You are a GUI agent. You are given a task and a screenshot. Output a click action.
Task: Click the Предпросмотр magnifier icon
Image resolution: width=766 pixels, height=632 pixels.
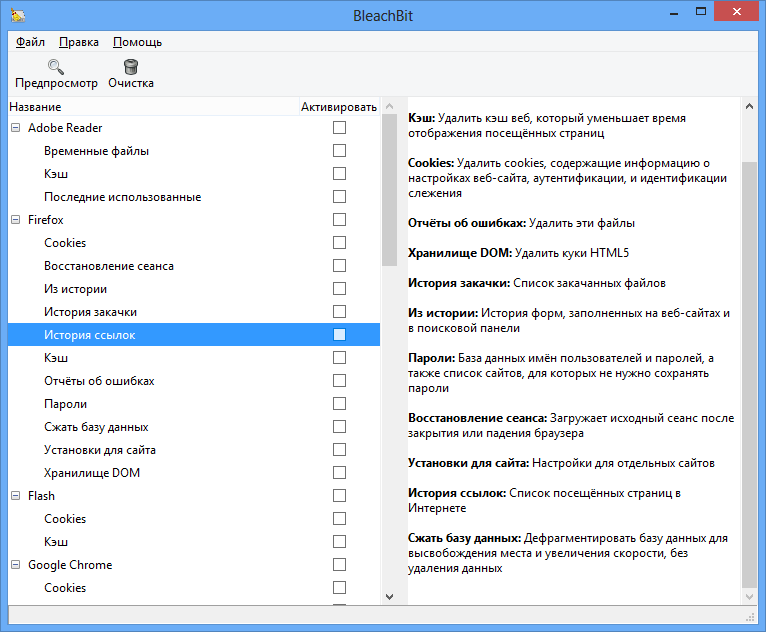coord(56,66)
